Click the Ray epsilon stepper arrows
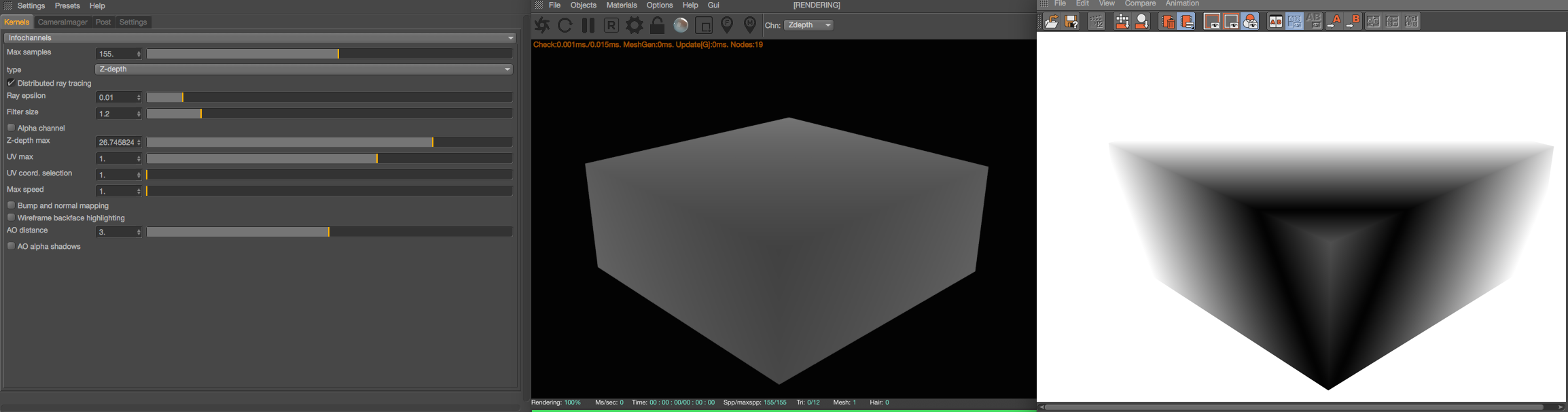 click(139, 97)
